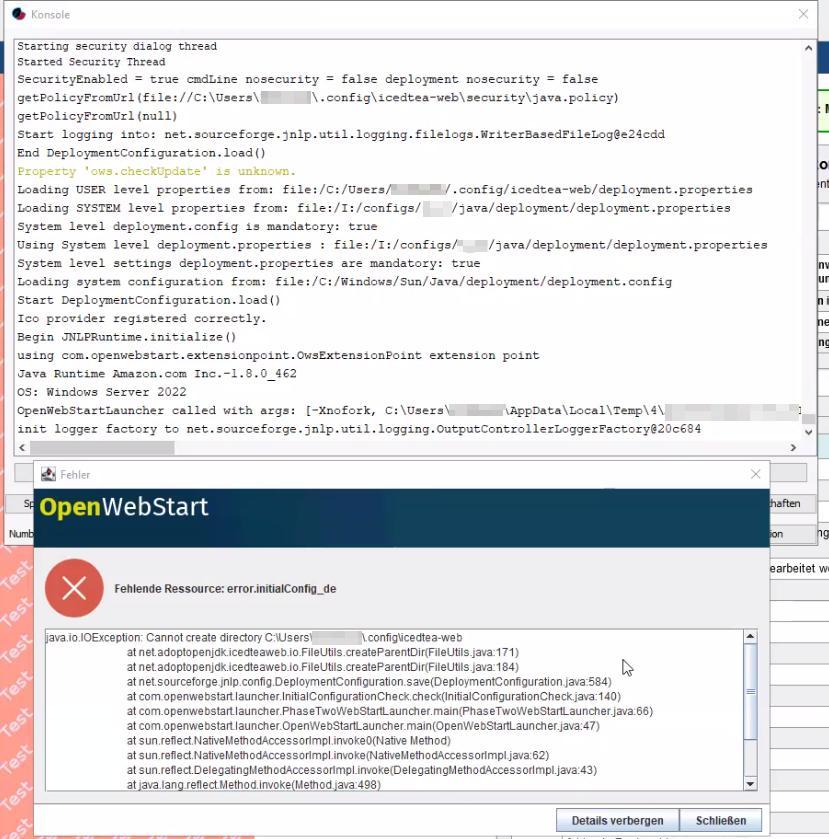Click the 'Java Runtime Amazon.com Inc.' line
This screenshot has width=829, height=839.
coord(157,373)
